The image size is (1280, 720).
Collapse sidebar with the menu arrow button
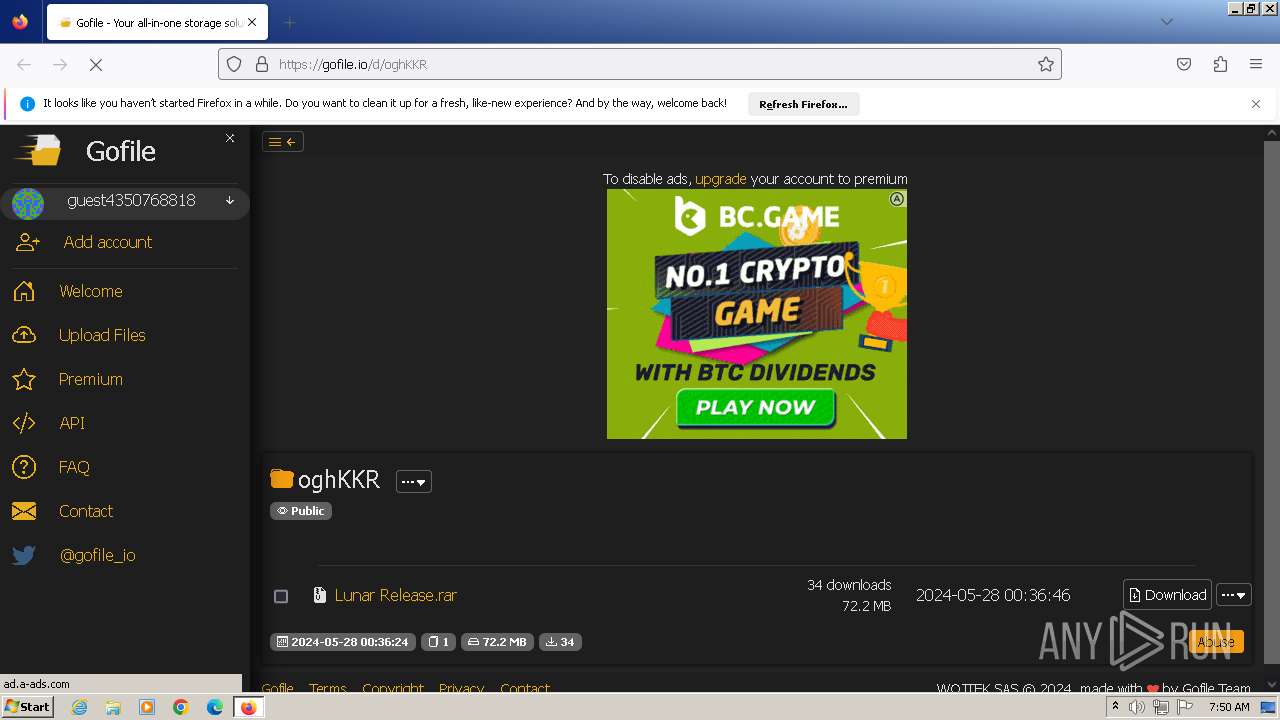(x=283, y=142)
